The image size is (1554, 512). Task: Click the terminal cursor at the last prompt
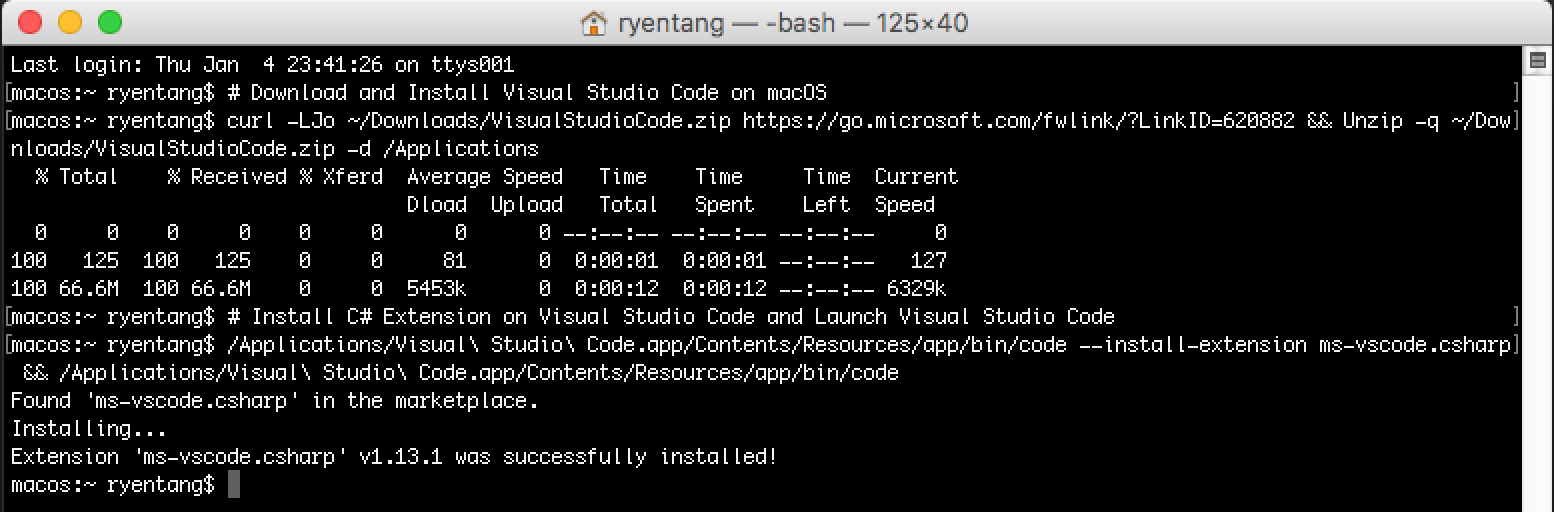point(234,485)
